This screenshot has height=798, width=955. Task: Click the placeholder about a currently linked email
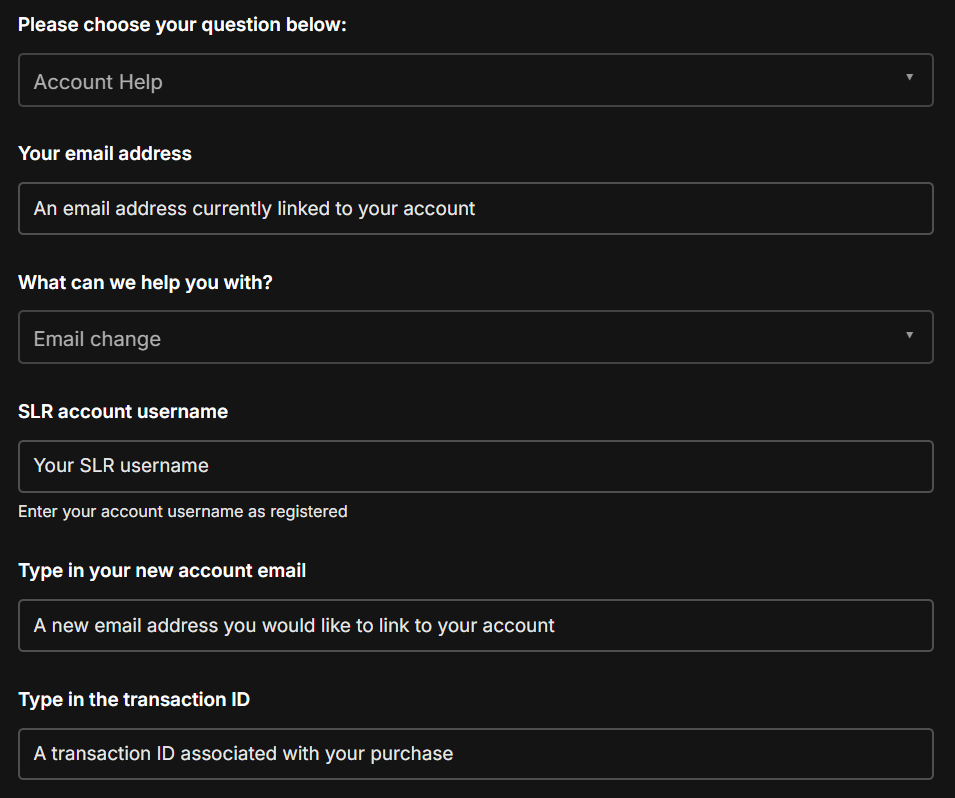(x=254, y=209)
